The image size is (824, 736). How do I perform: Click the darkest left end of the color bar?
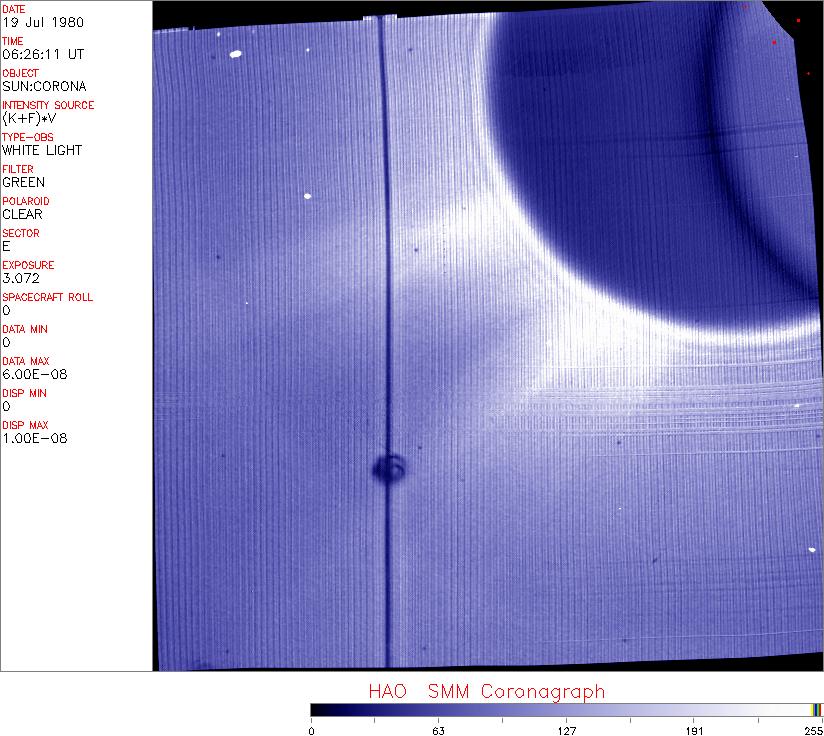coord(316,709)
